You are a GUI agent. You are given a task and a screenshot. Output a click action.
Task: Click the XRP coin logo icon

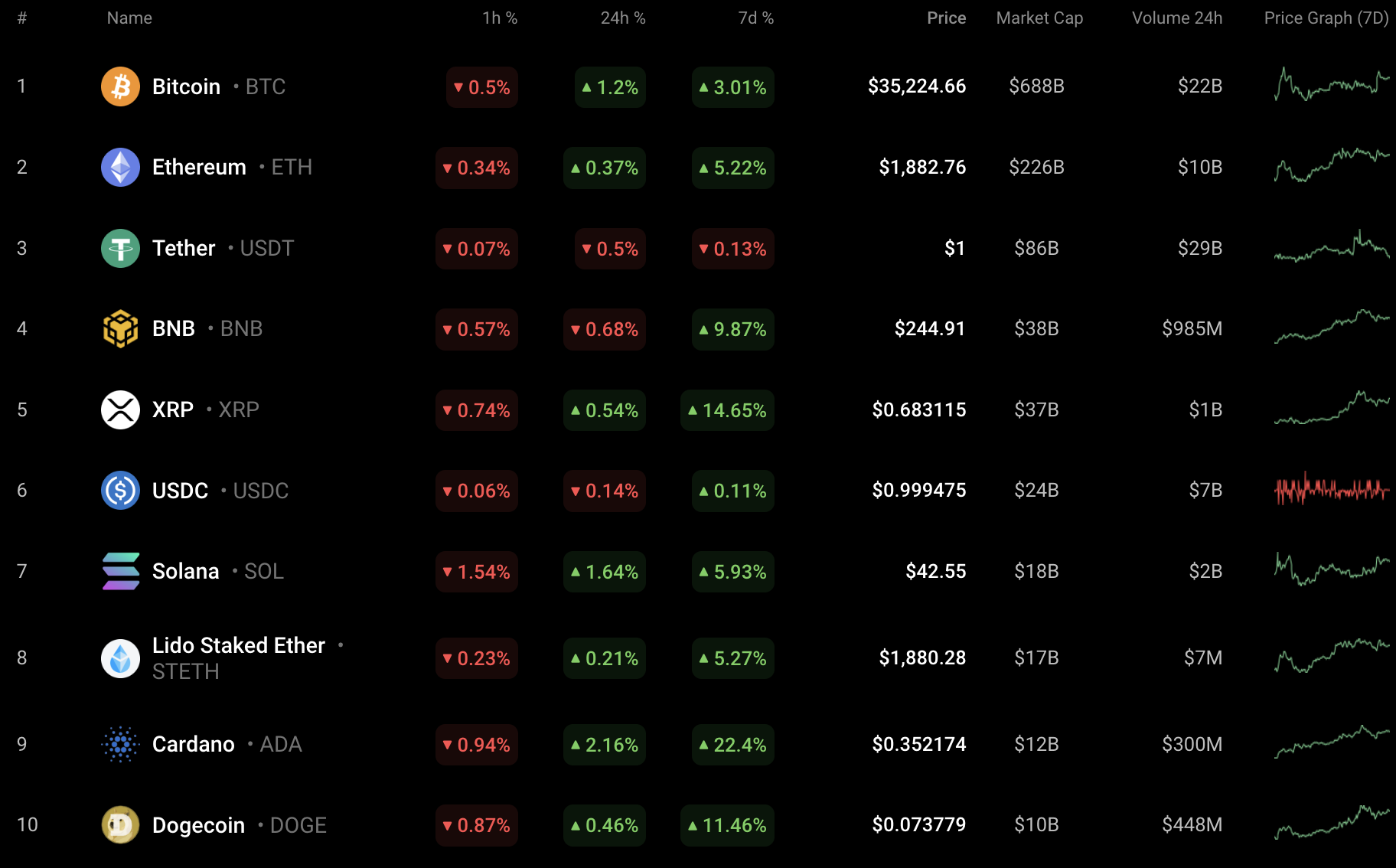120,410
